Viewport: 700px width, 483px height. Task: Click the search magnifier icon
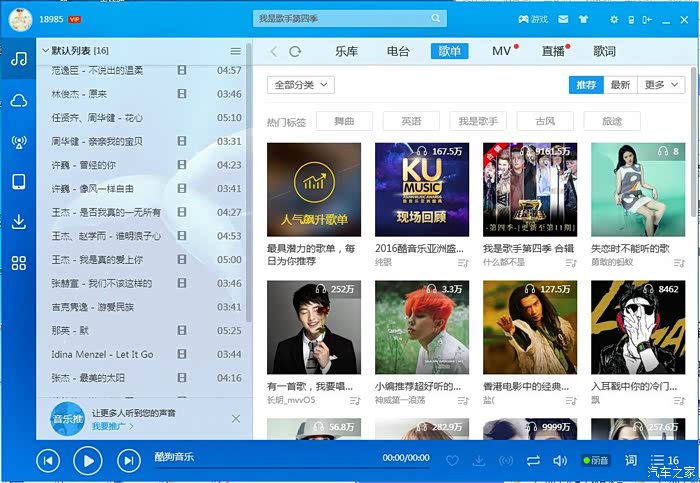point(436,18)
